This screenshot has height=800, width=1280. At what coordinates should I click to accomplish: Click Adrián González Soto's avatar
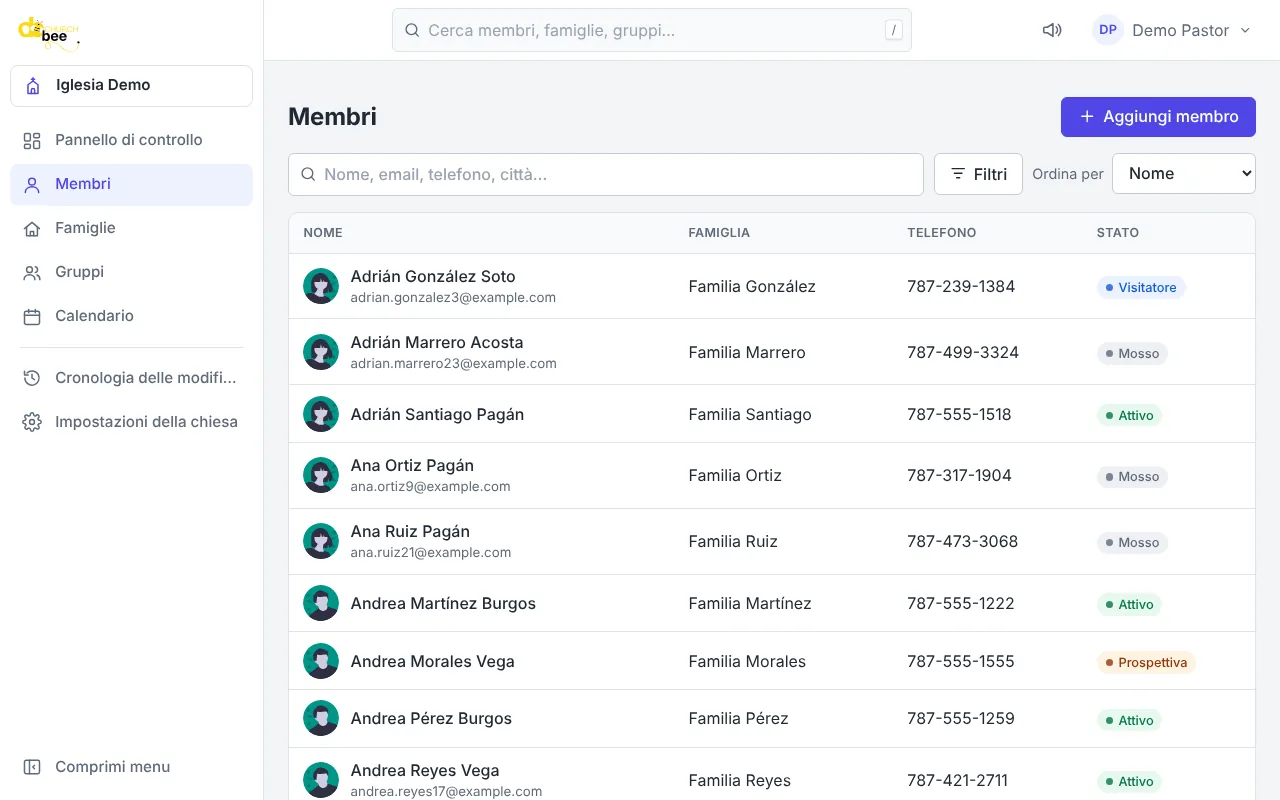point(321,286)
